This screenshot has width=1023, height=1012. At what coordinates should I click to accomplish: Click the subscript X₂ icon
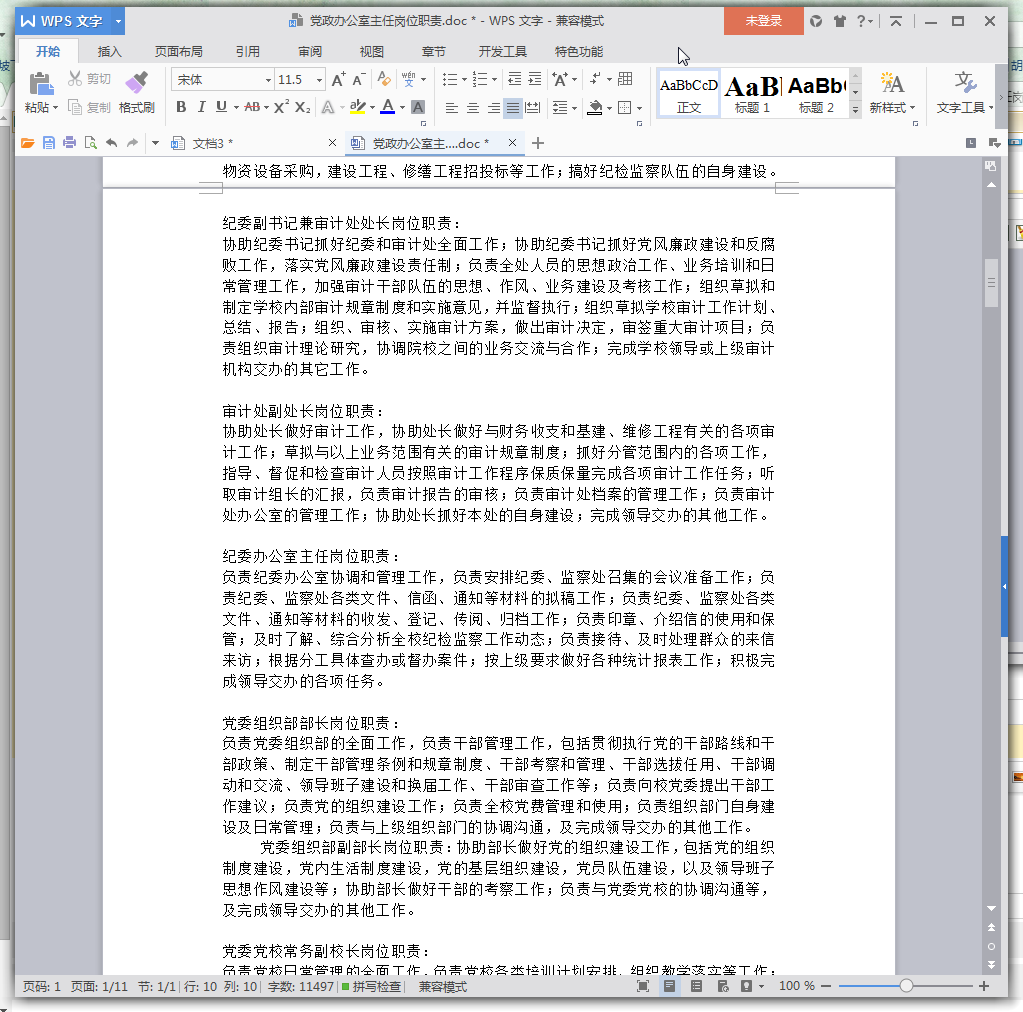click(302, 107)
